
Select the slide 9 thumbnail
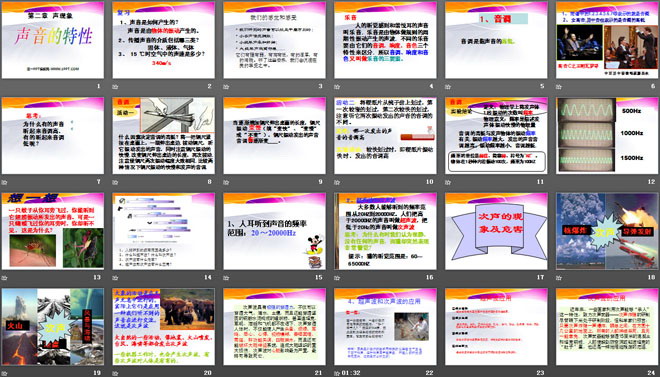pyautogui.click(x=274, y=135)
